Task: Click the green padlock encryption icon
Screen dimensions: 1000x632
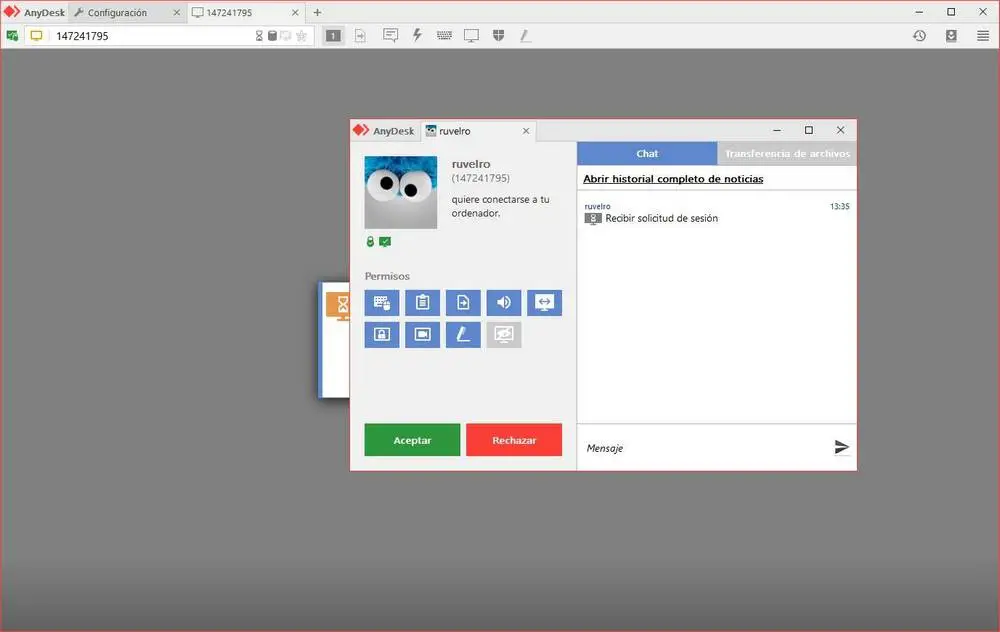Action: (x=370, y=242)
